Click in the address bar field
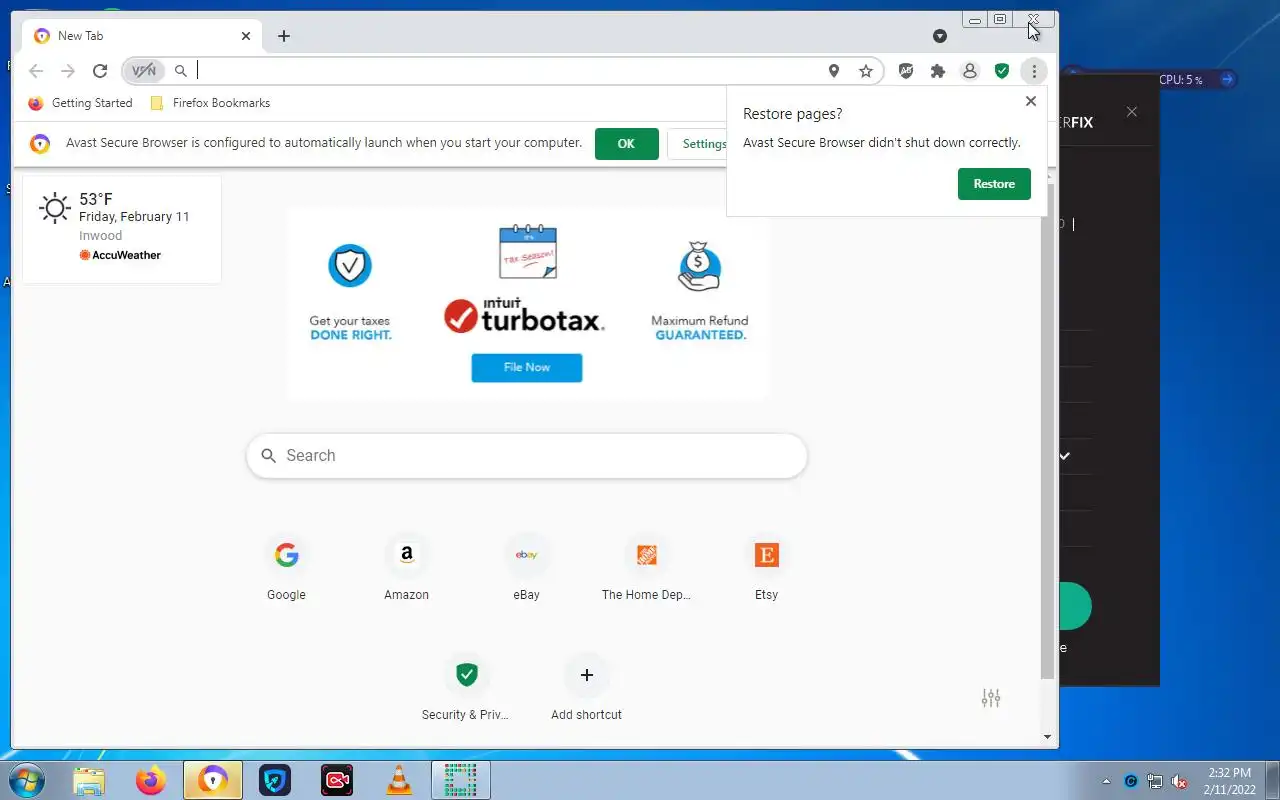Screen dimensions: 1280x800 coord(508,71)
